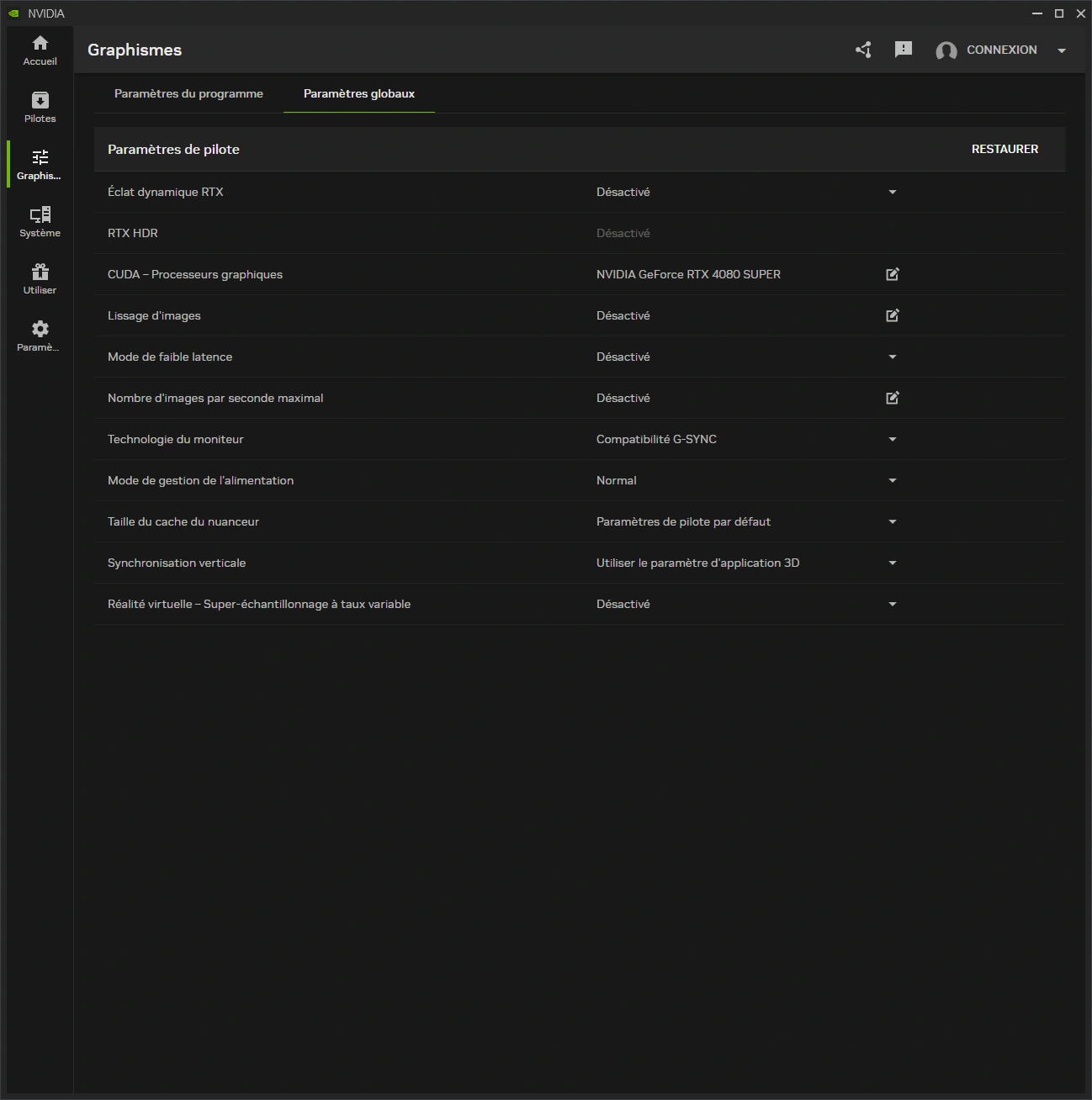
Task: Expand Synchronisation verticale dropdown
Action: [893, 563]
